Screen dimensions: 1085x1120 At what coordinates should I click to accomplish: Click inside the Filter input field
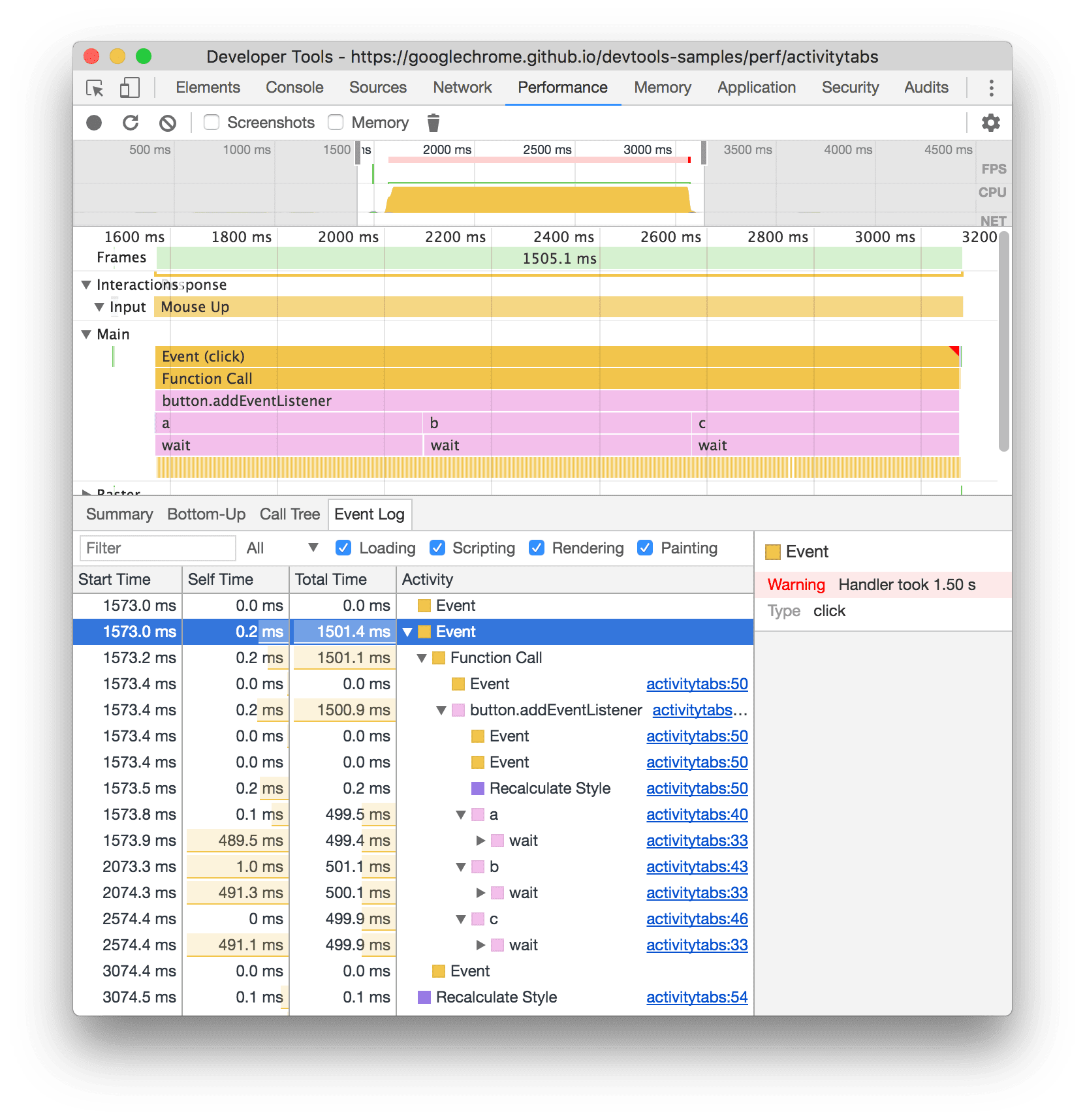tap(157, 548)
